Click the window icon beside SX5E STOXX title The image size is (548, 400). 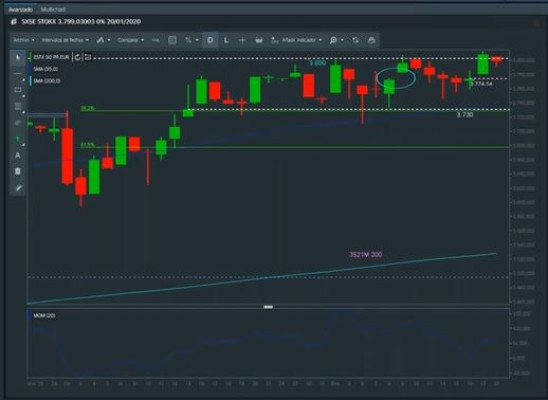pyautogui.click(x=14, y=22)
